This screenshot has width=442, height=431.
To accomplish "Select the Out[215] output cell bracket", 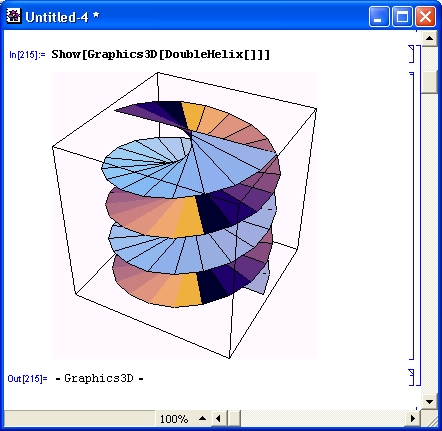I will (411, 377).
